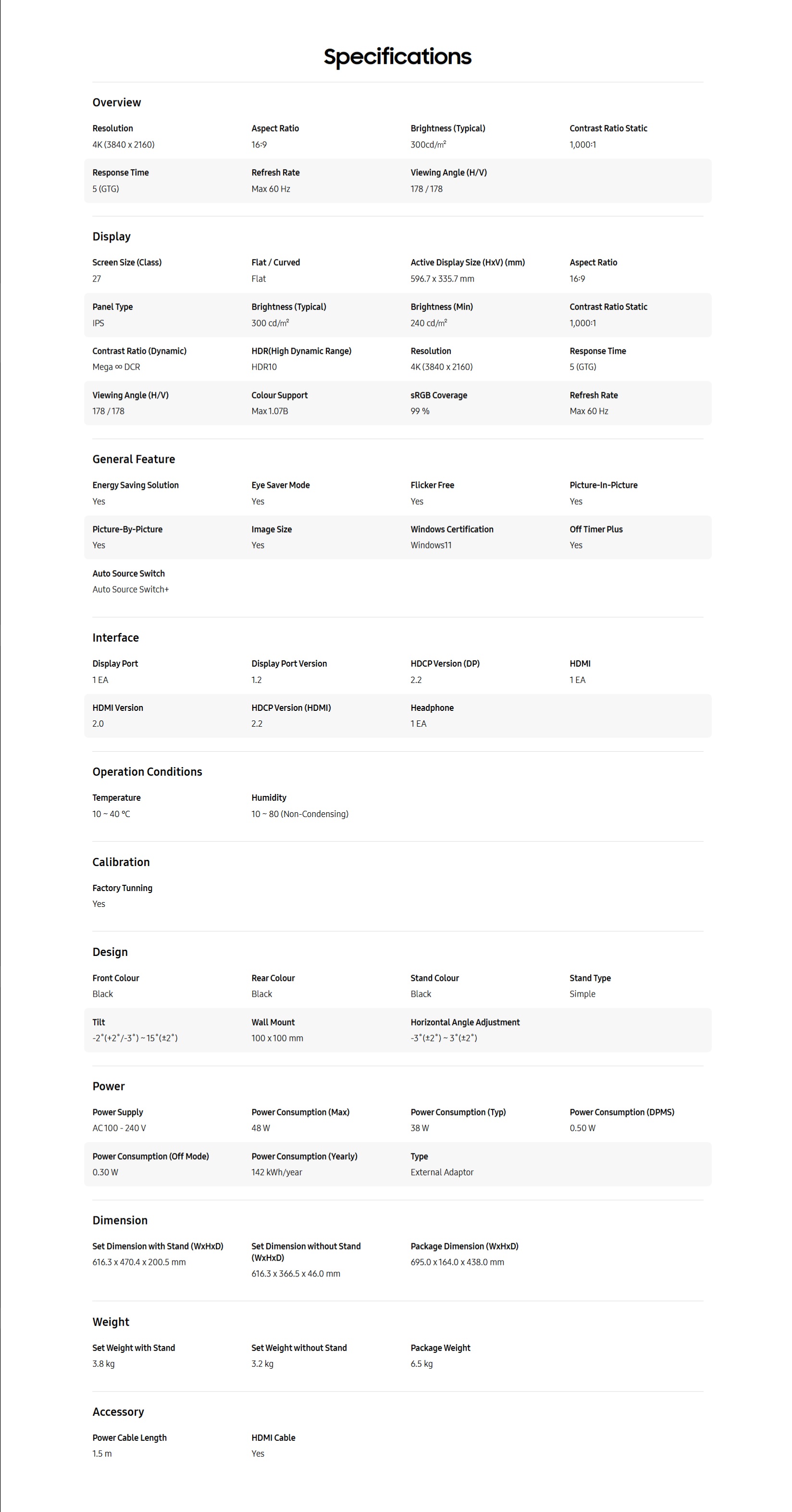Click the Specifications page heading
The width and height of the screenshot is (792, 1512).
click(397, 57)
